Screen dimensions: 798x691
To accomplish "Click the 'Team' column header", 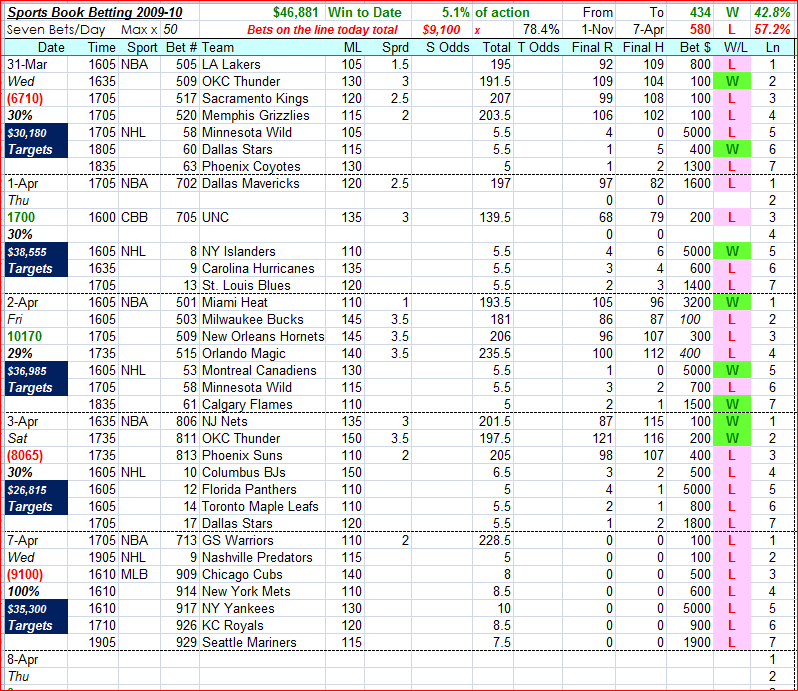I will [218, 47].
